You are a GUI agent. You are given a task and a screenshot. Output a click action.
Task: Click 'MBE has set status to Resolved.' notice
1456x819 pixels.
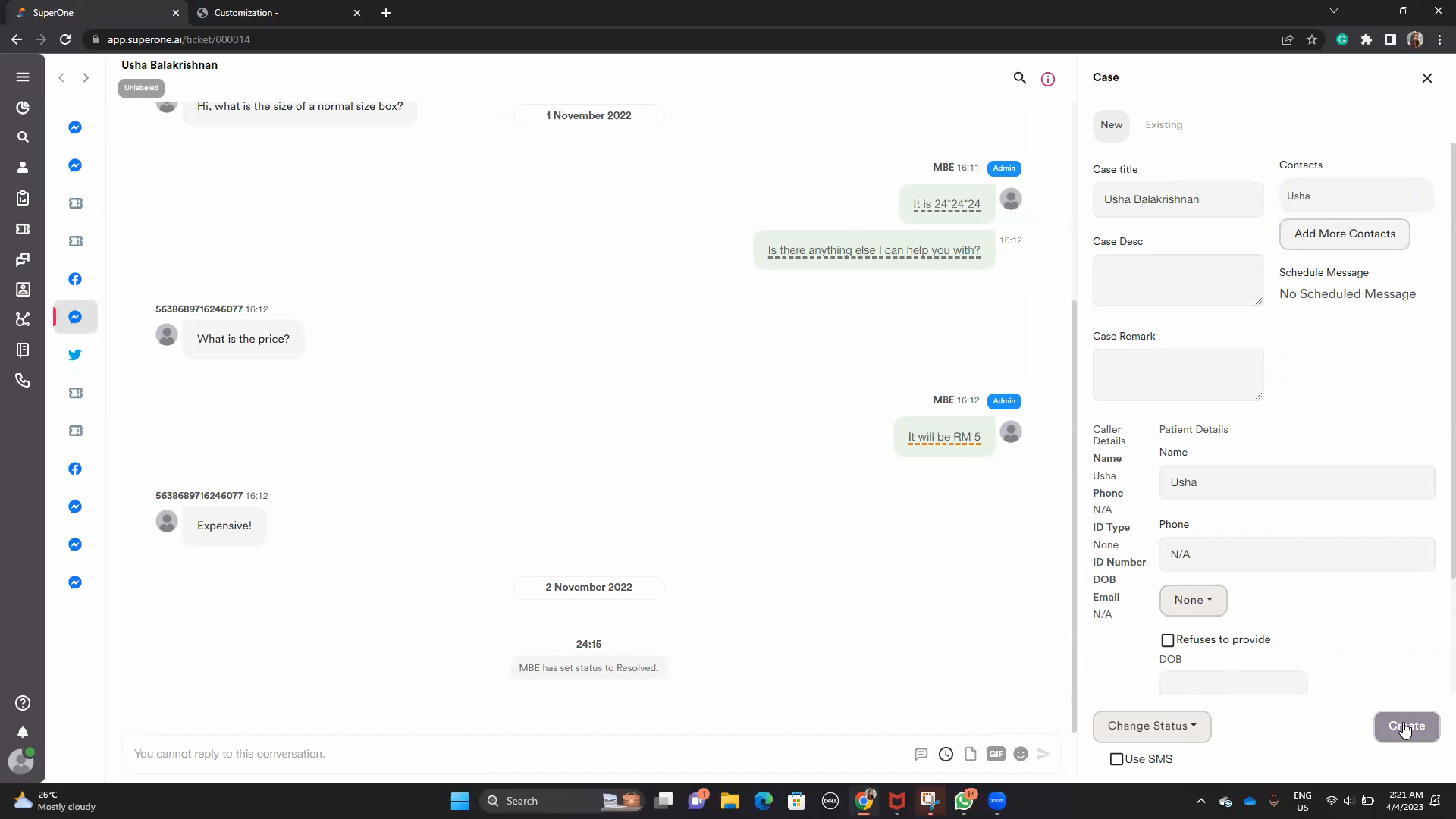click(588, 668)
